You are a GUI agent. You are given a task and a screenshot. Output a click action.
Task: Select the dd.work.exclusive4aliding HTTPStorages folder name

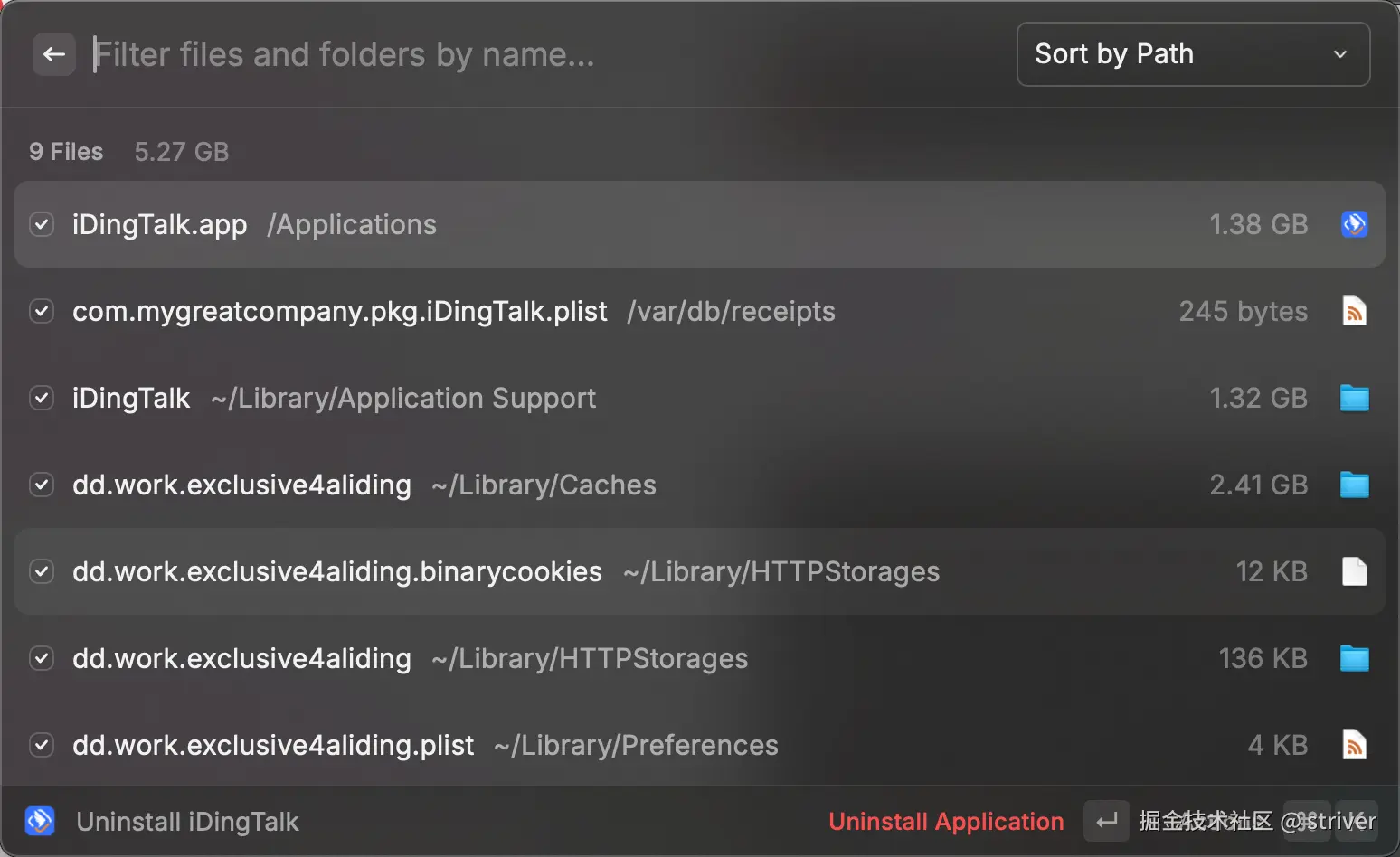coord(241,658)
